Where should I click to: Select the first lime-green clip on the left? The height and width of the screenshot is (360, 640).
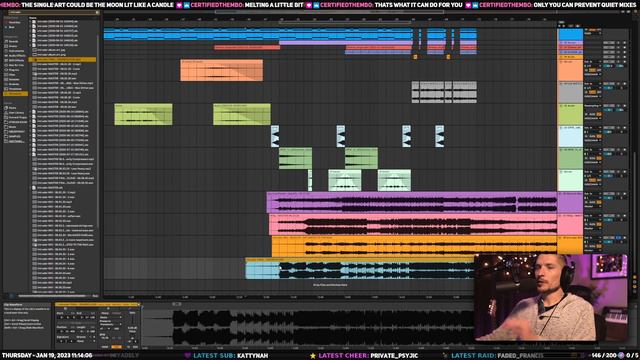coord(143,114)
